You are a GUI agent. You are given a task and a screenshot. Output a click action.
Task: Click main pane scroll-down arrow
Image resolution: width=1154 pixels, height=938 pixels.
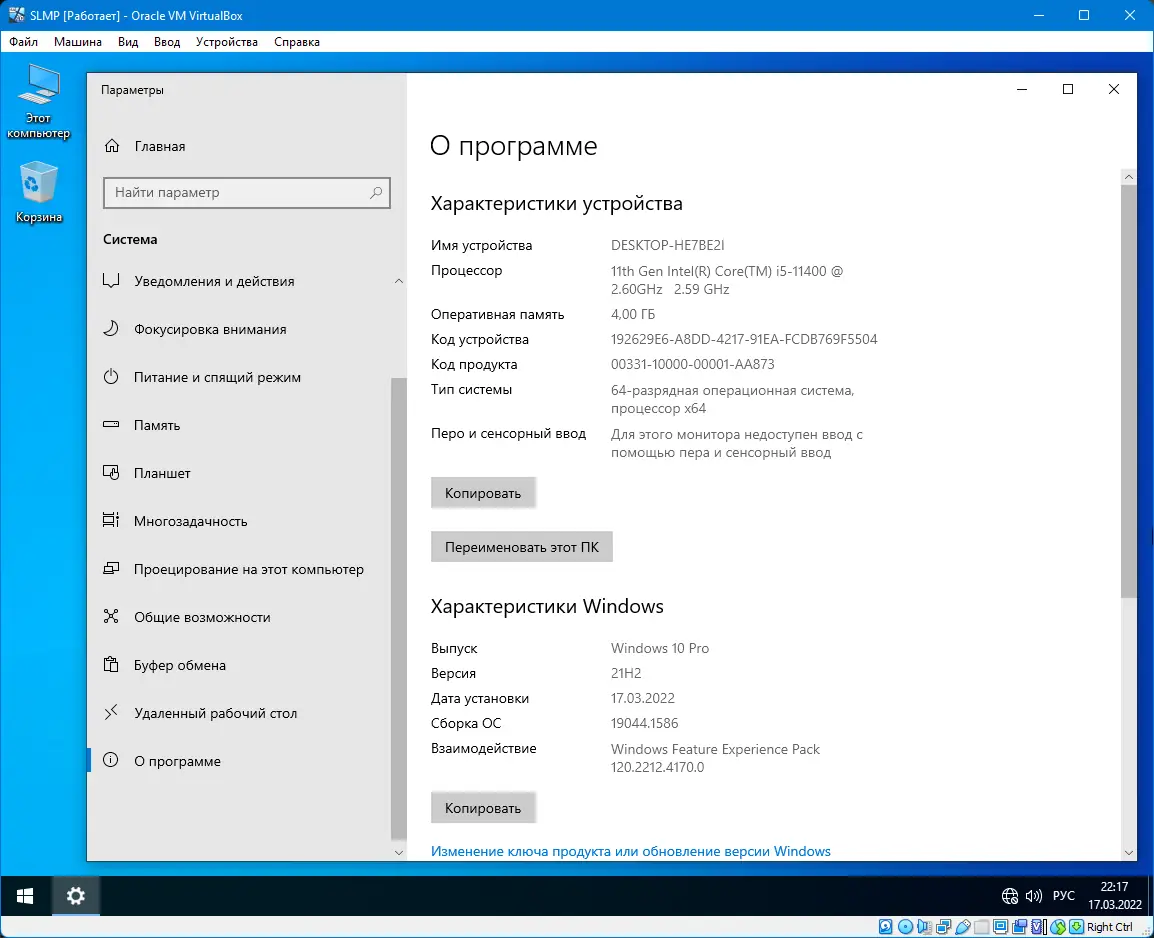[1129, 853]
